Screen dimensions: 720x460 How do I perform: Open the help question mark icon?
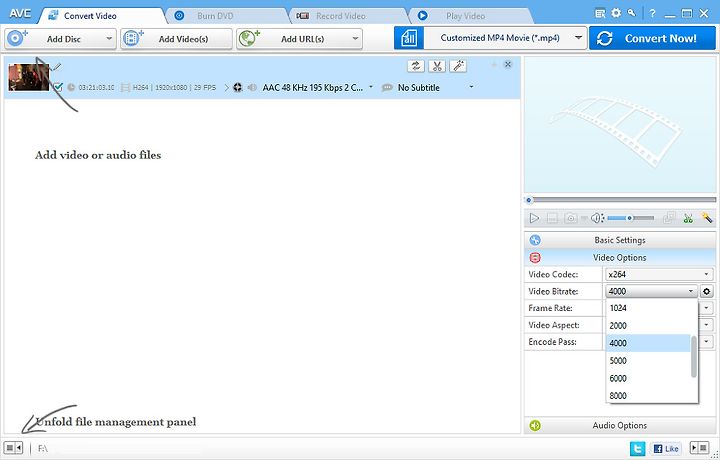pos(652,14)
